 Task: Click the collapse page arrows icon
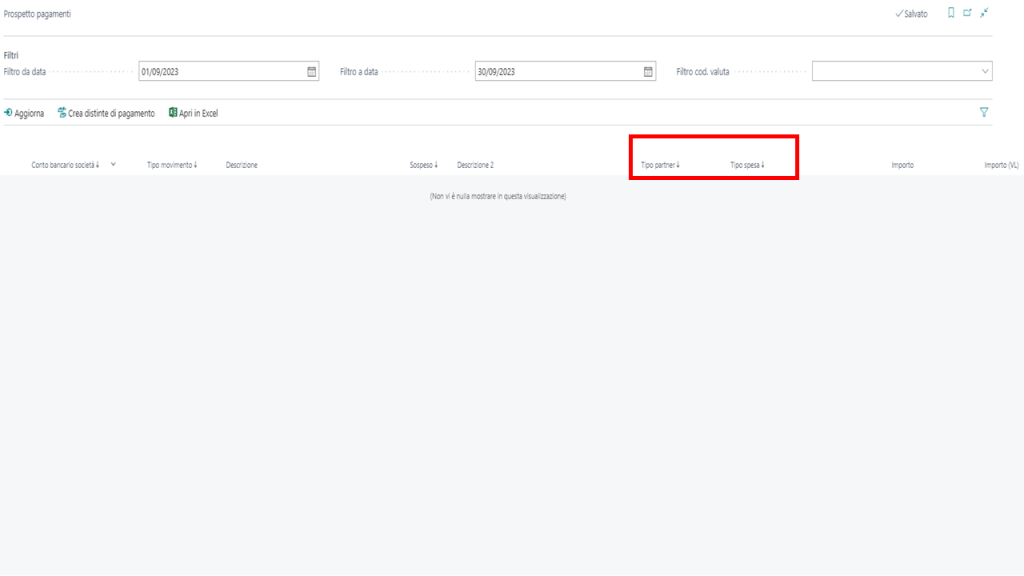tap(984, 13)
